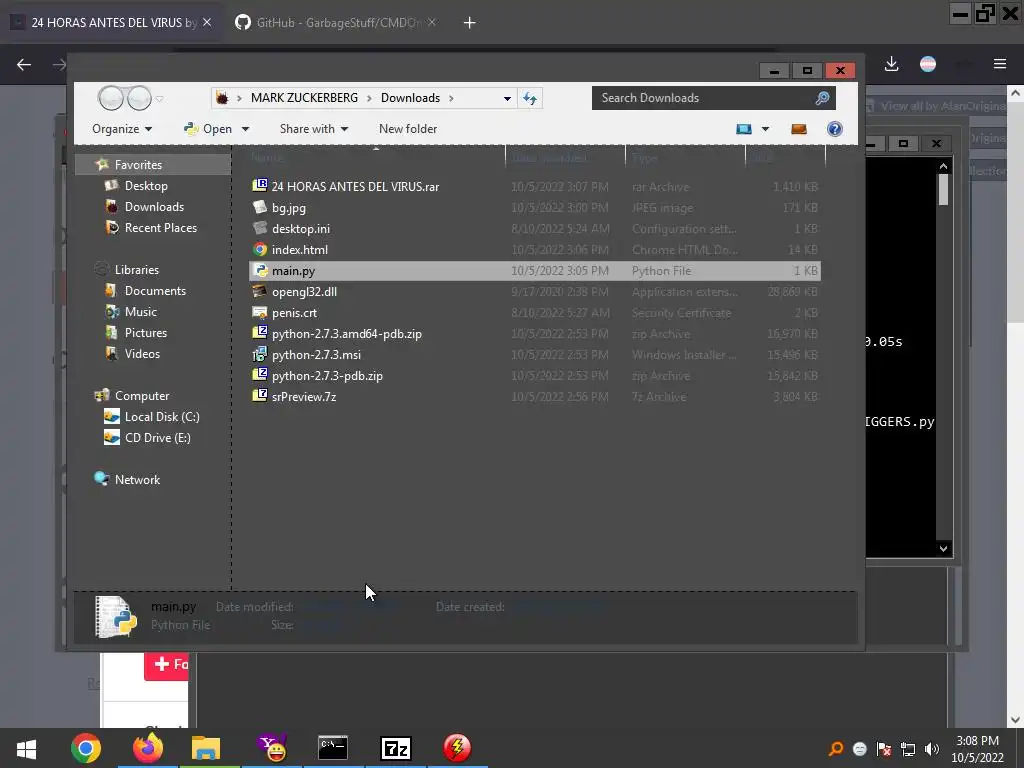Image resolution: width=1024 pixels, height=768 pixels.
Task: Click the browser back arrow
Action: click(24, 64)
